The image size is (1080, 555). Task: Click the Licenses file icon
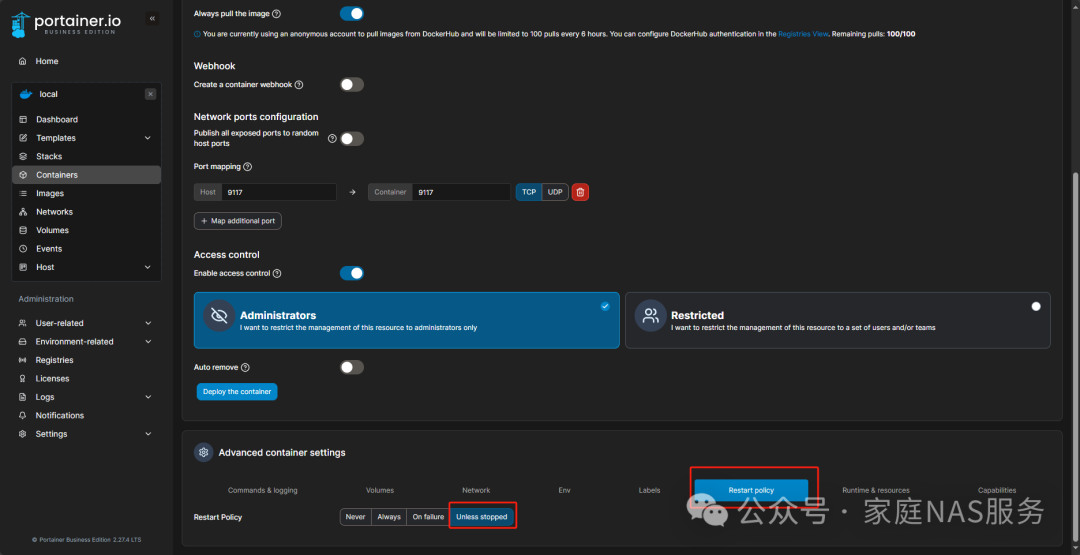pos(22,379)
